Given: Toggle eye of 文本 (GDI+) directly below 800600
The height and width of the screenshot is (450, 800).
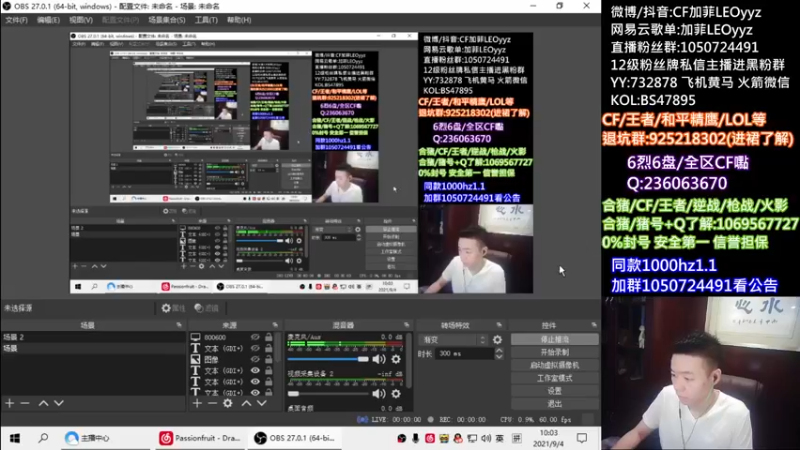Looking at the screenshot, I should (x=255, y=348).
